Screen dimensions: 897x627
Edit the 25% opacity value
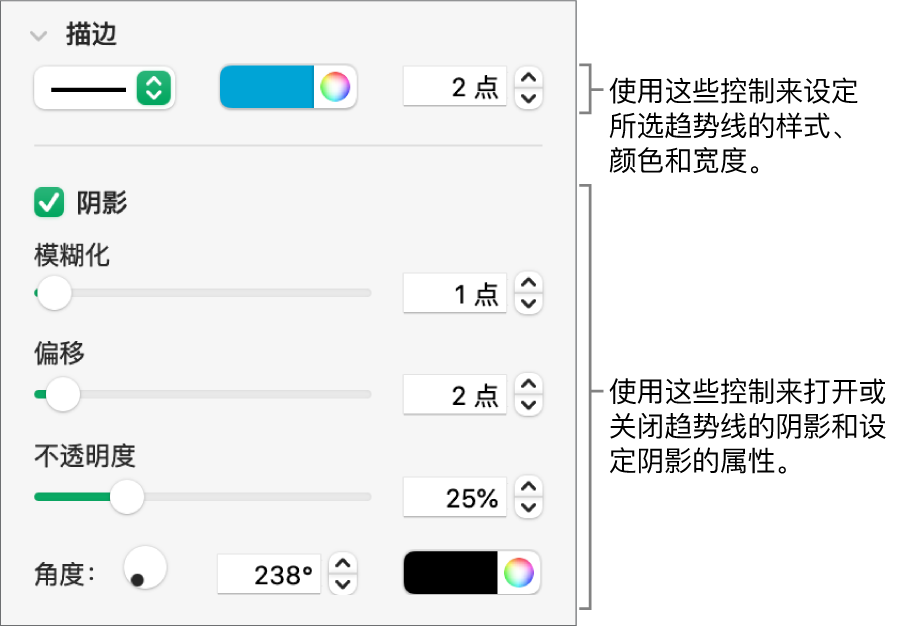click(455, 497)
